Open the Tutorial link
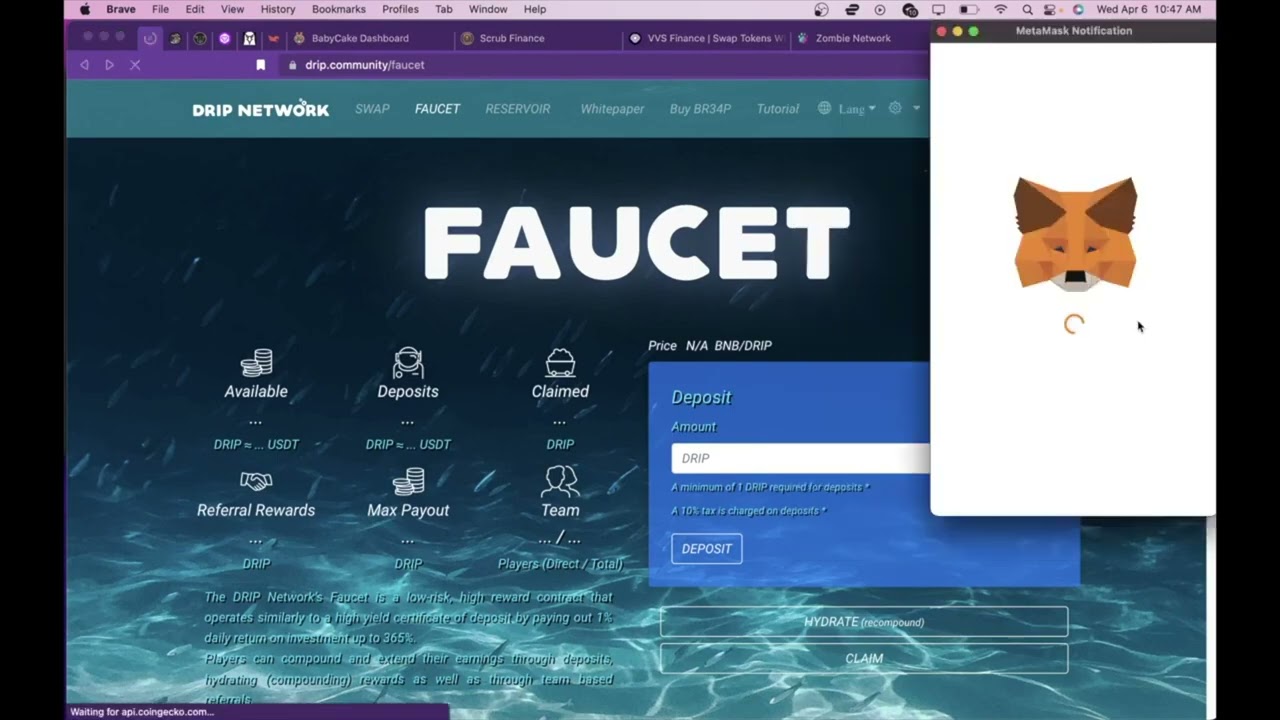This screenshot has height=720, width=1280. 777,109
